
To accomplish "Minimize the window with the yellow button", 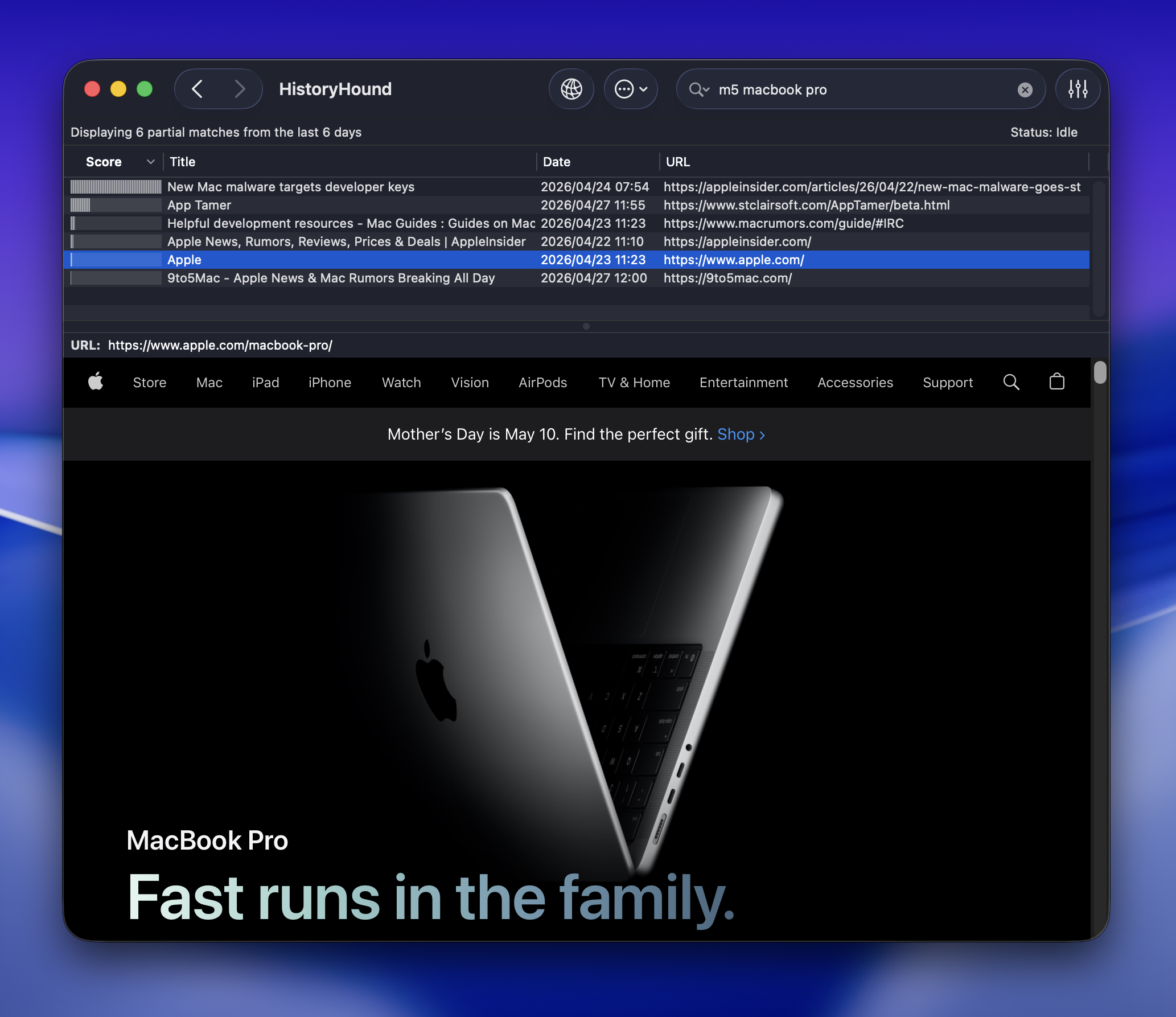I will (118, 89).
